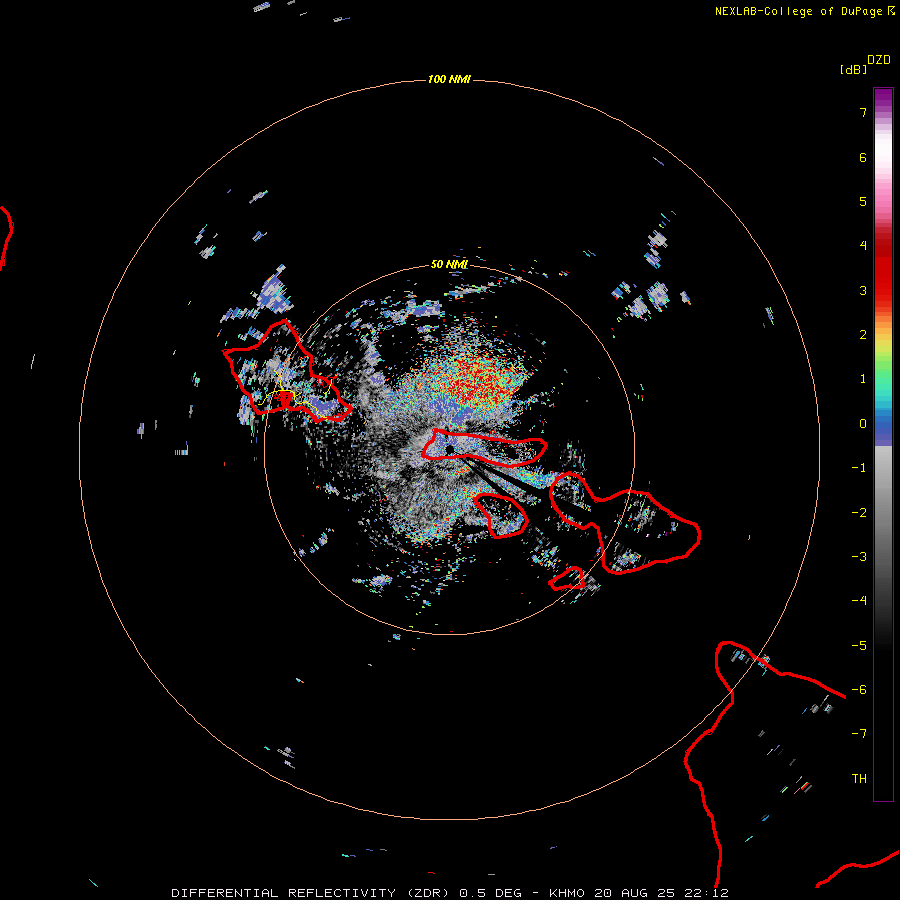Click the -2 value on color scale
This screenshot has height=900, width=900.
click(x=859, y=513)
